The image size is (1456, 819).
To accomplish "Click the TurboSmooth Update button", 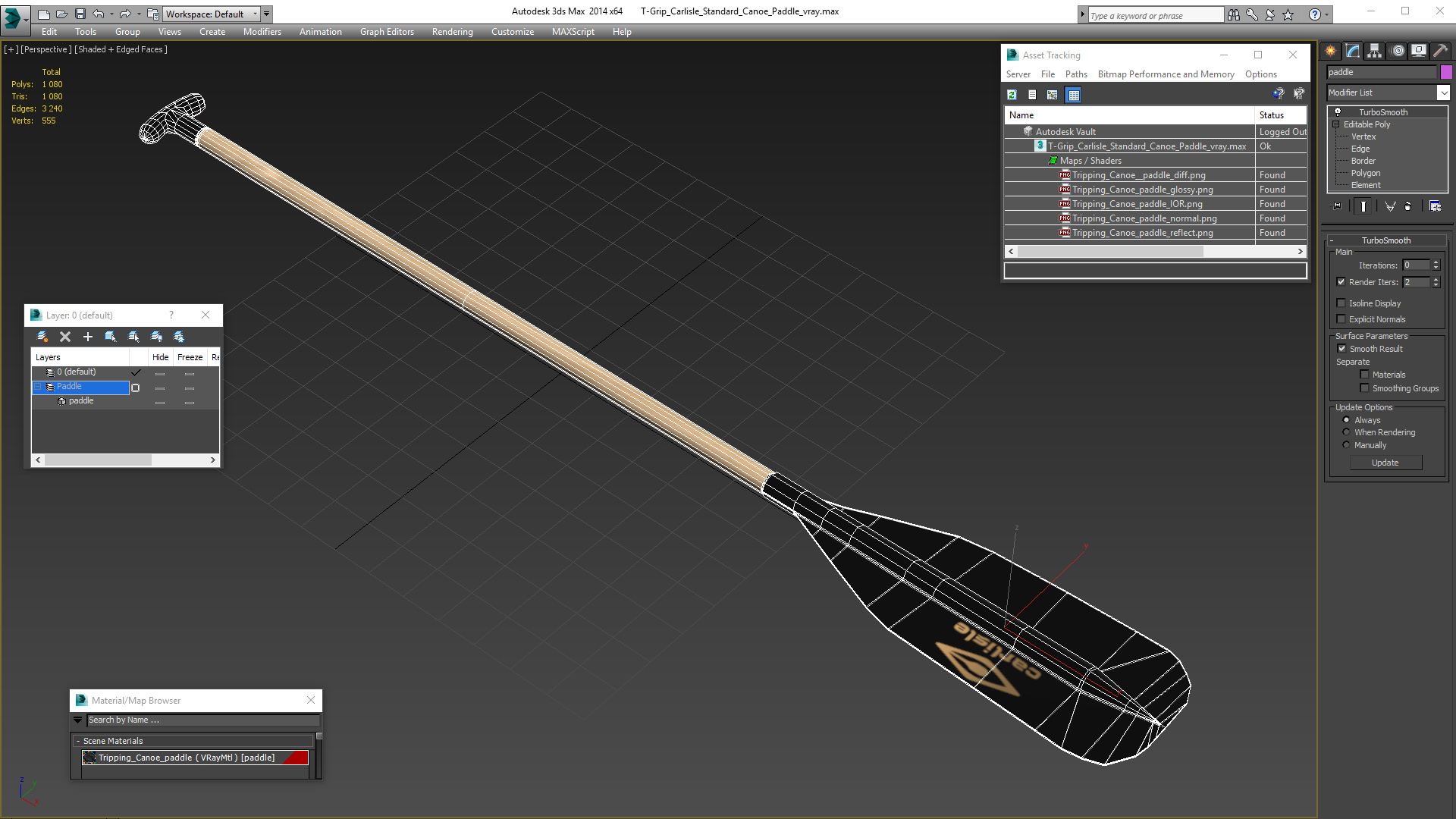I will 1385,463.
